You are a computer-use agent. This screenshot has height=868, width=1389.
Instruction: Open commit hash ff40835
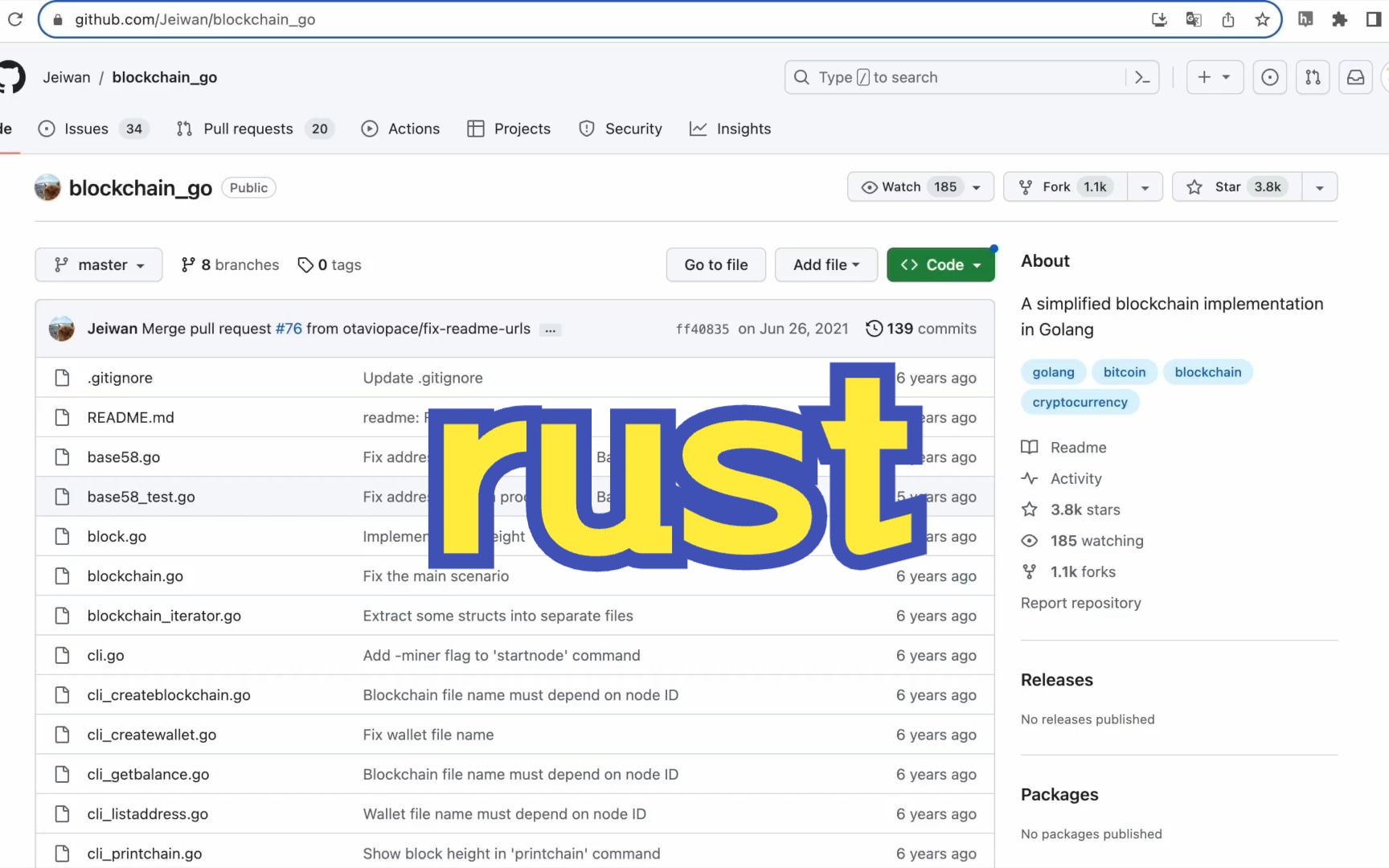pos(702,329)
